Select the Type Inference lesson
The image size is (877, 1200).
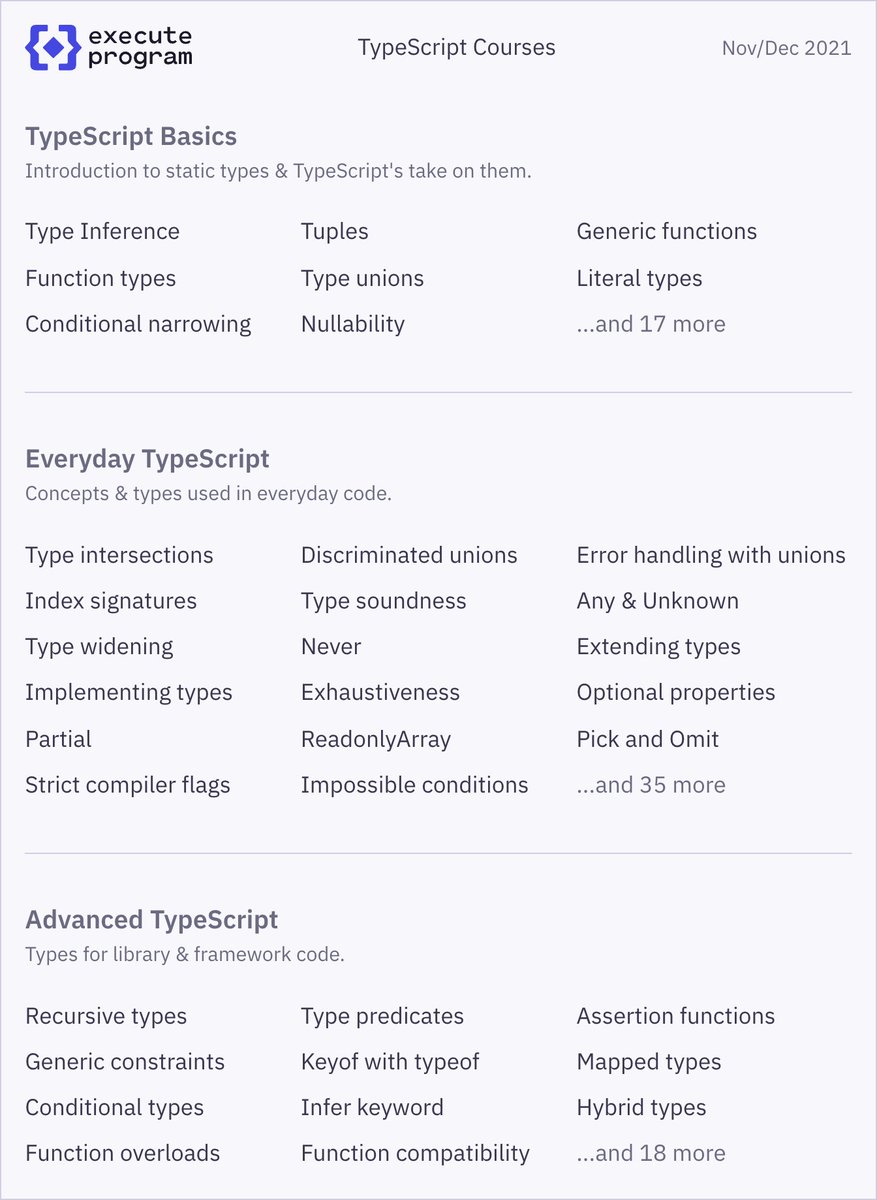coord(102,232)
